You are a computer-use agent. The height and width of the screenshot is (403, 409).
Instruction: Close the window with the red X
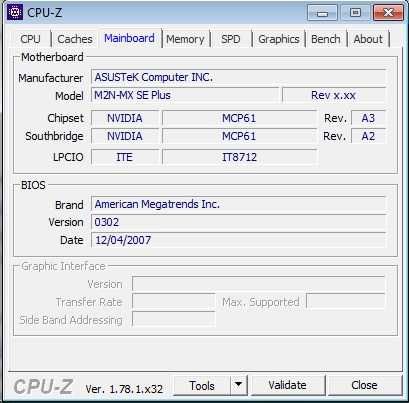pyautogui.click(x=388, y=13)
